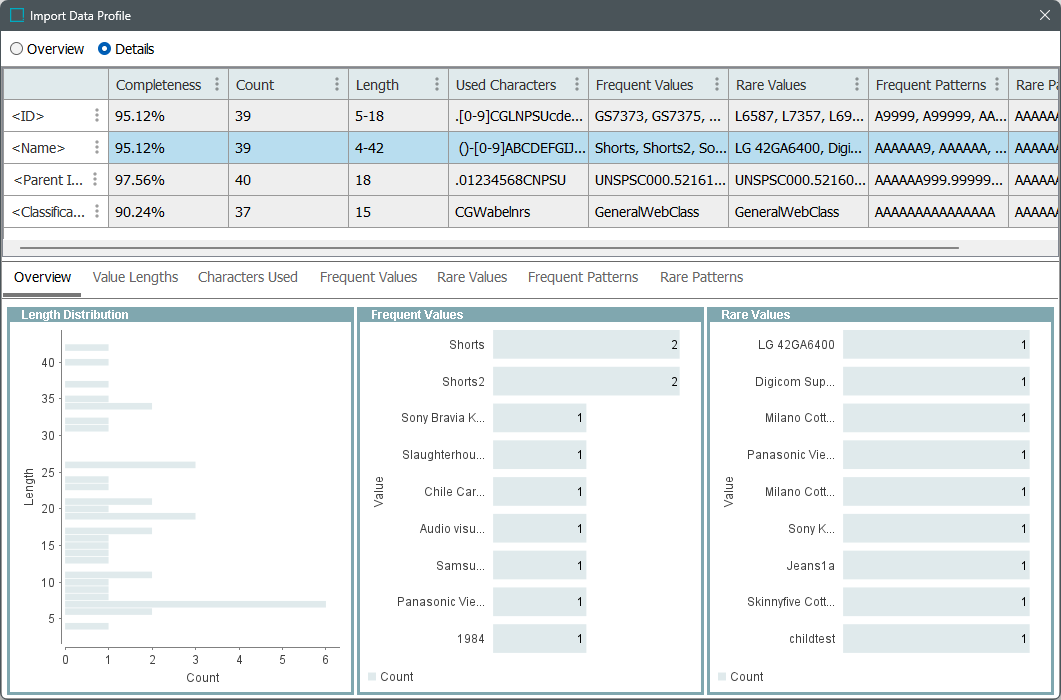Click the 1984 bar in Frequent Values

[539, 638]
